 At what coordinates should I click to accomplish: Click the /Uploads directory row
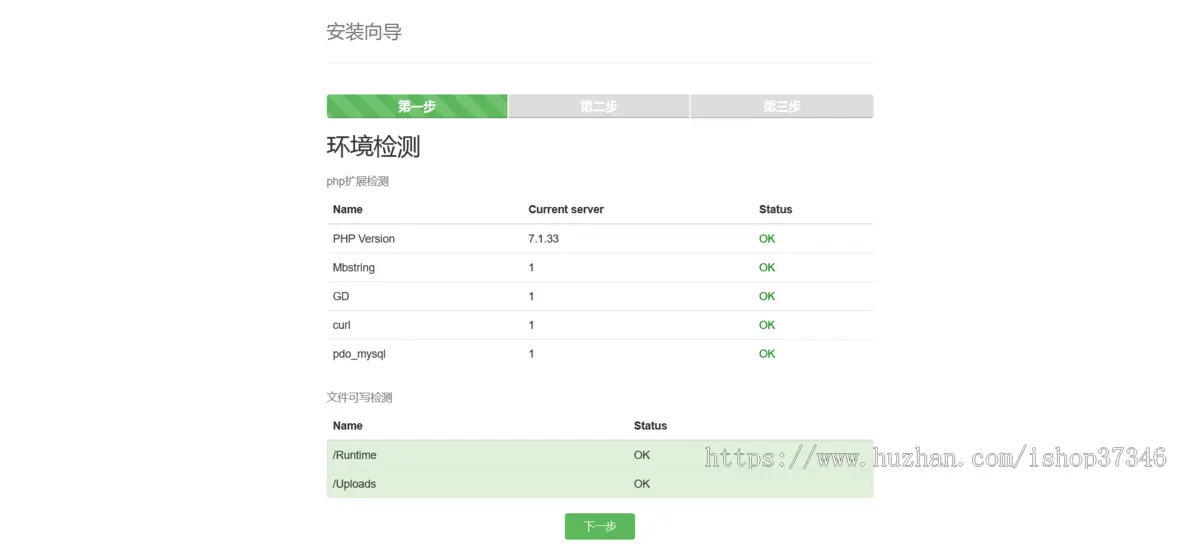click(600, 483)
